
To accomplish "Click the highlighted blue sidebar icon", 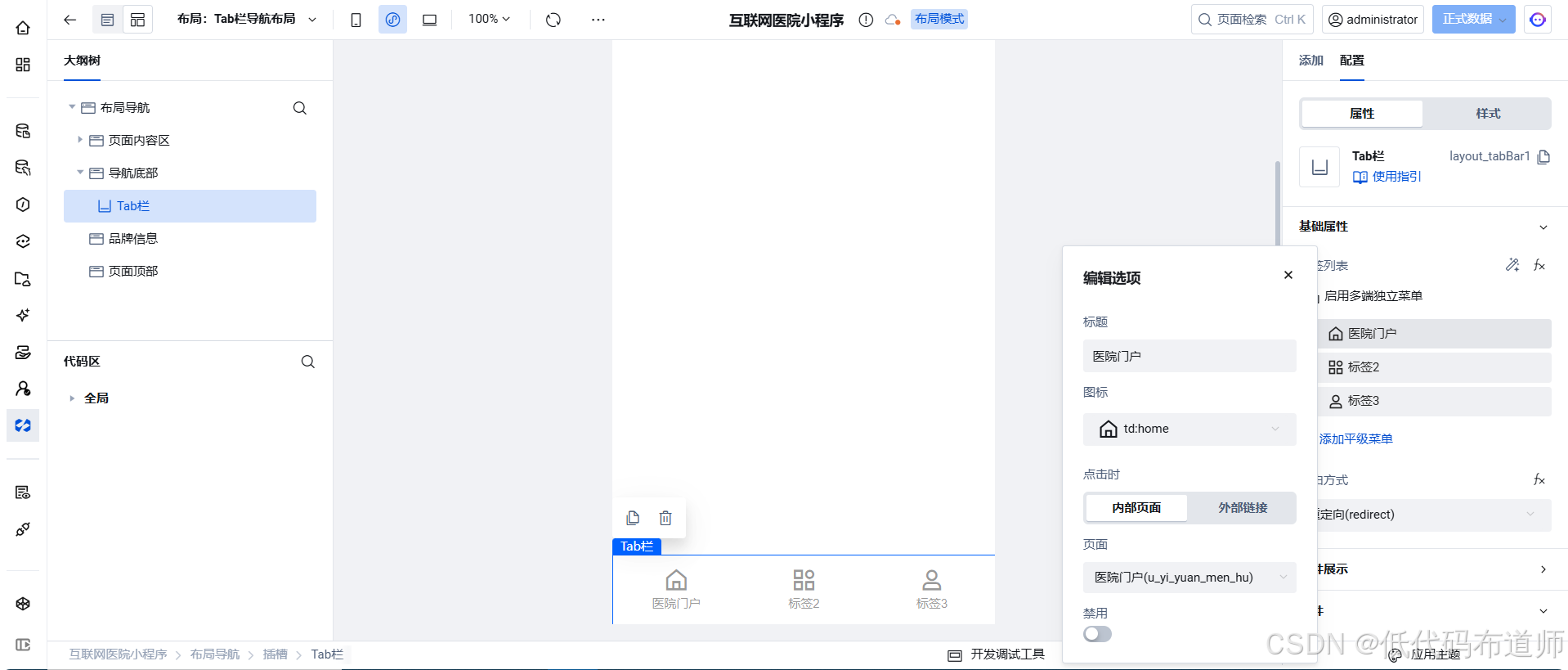I will 23,425.
